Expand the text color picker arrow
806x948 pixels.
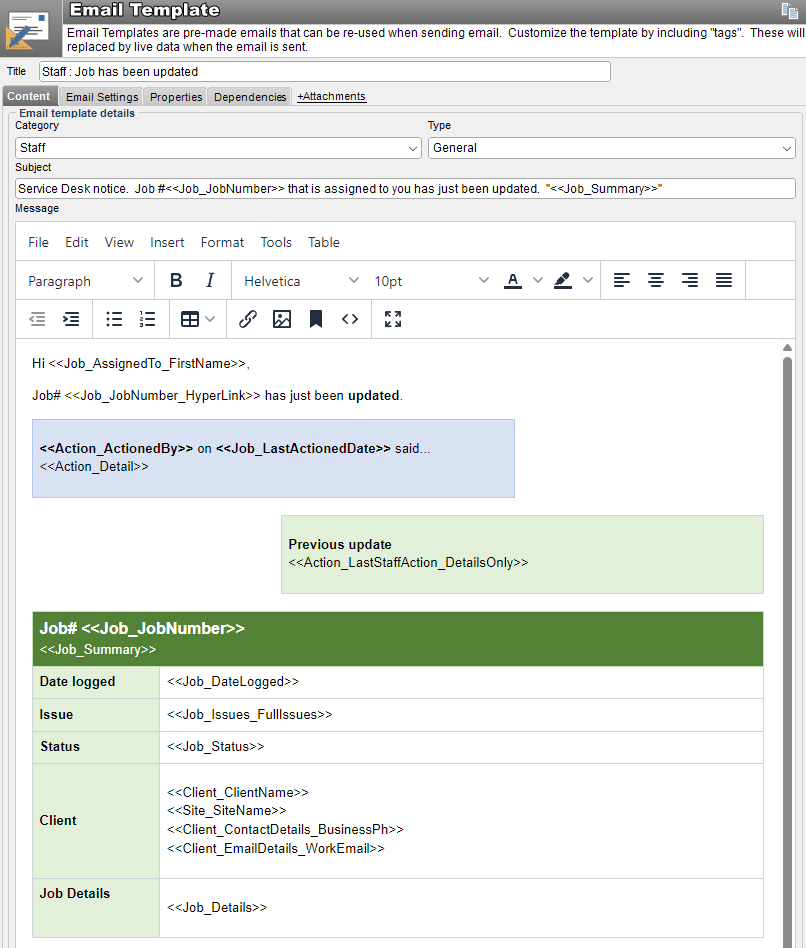(x=538, y=281)
